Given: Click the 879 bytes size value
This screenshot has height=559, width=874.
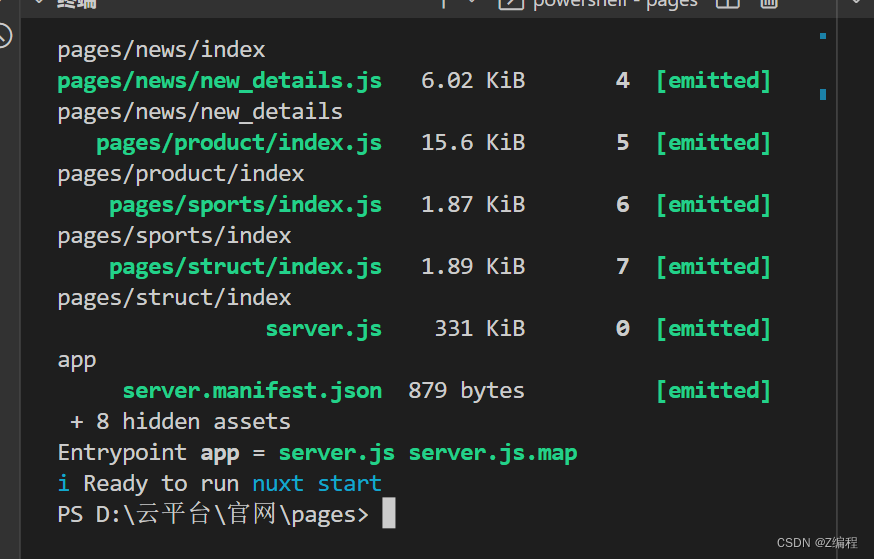Looking at the screenshot, I should click(x=466, y=391).
